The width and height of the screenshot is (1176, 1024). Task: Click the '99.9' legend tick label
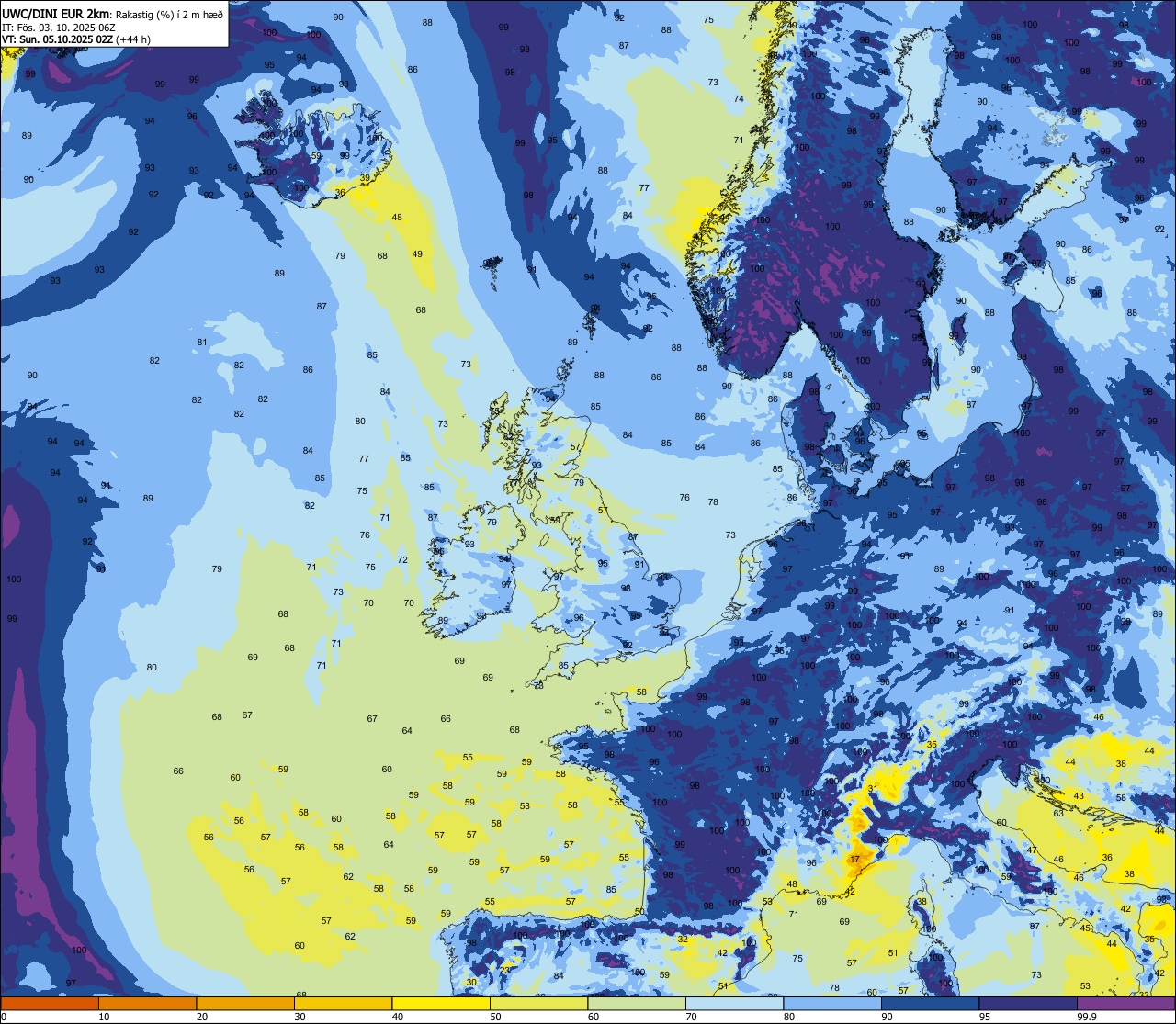point(1088,1017)
